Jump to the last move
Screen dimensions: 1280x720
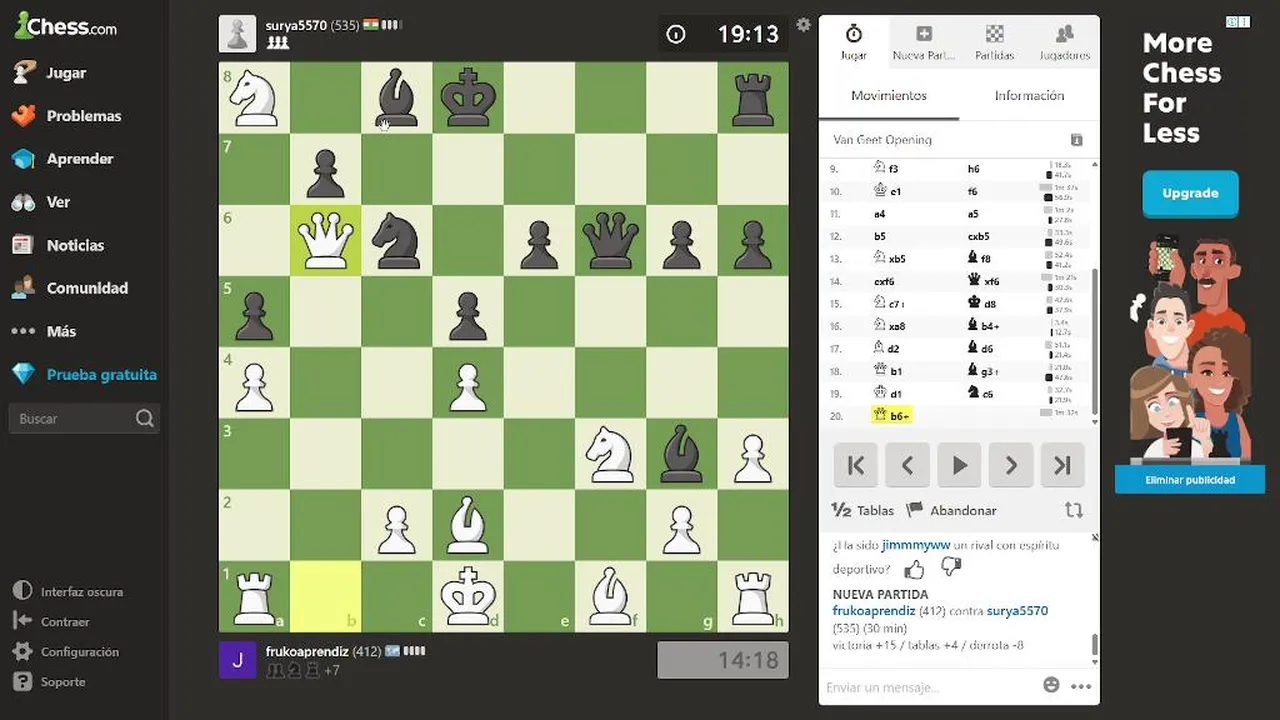(x=1063, y=465)
